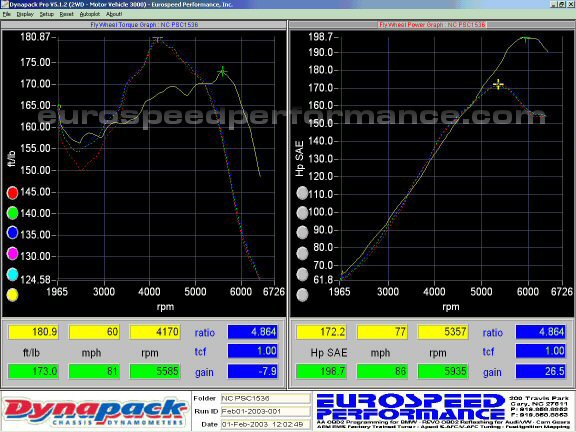Open the Display menu
Image resolution: width=576 pixels, height=432 pixels.
click(25, 14)
